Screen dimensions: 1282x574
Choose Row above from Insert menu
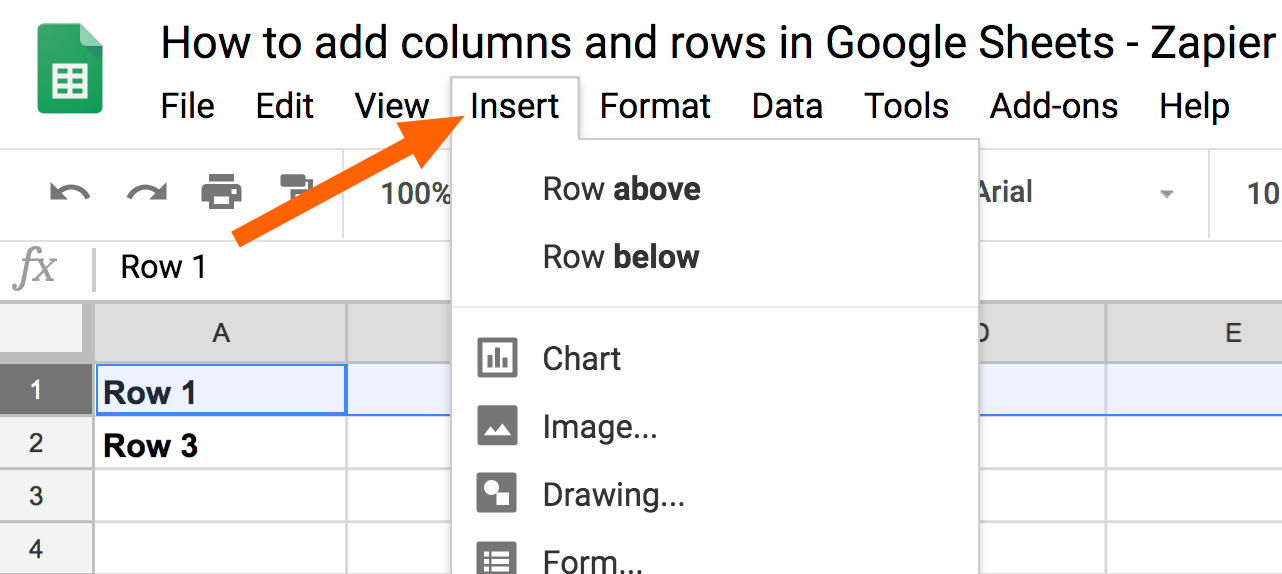click(x=621, y=189)
